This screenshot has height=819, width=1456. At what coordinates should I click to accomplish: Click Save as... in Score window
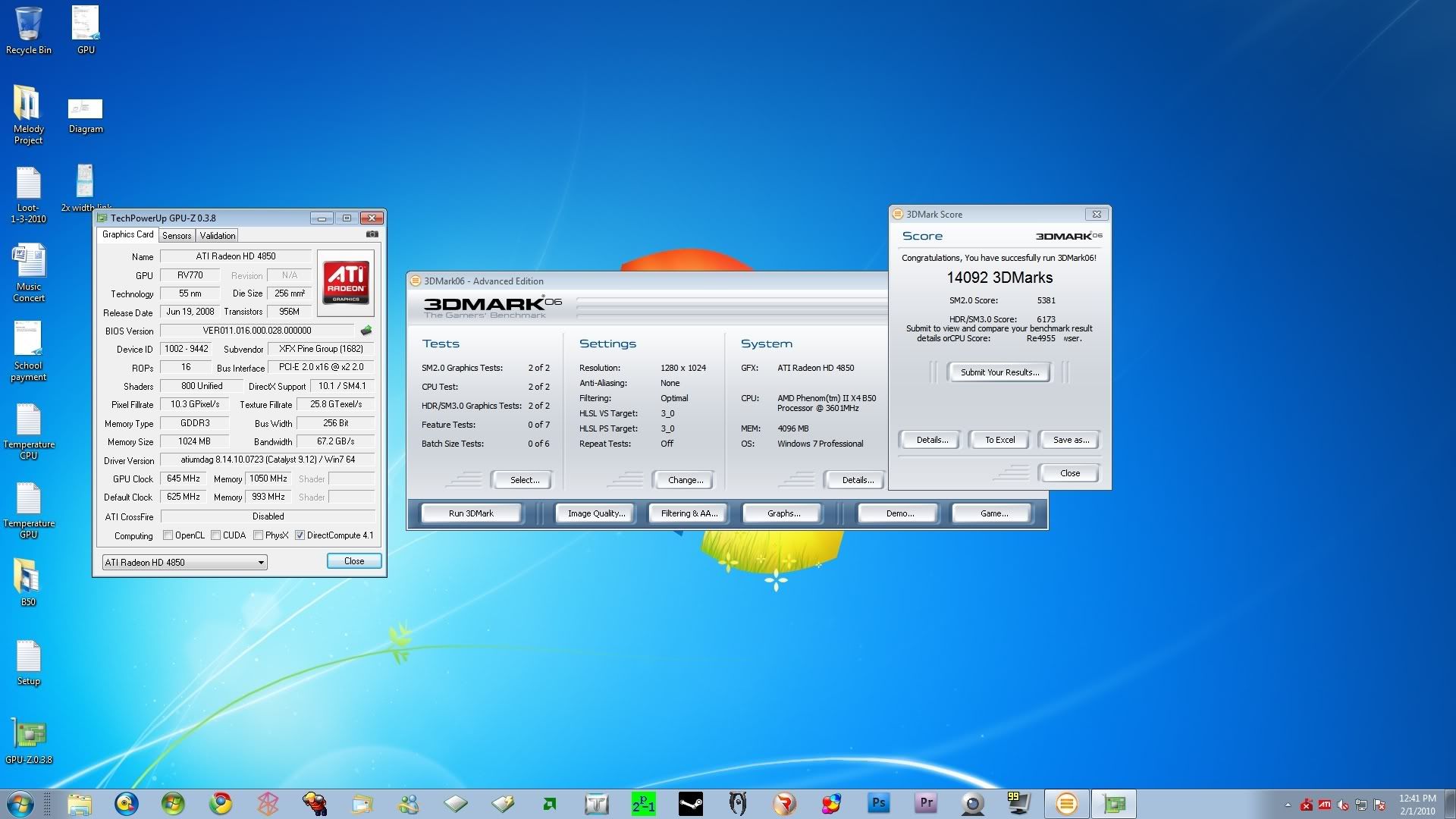coord(1071,440)
